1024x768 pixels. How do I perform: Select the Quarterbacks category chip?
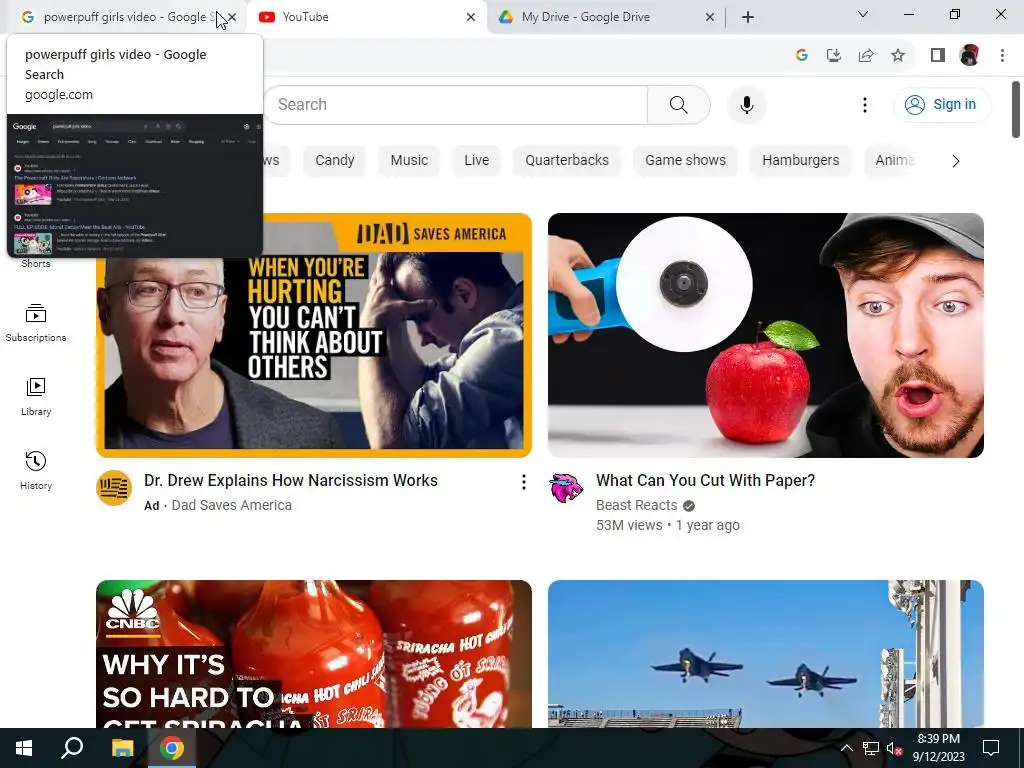[x=567, y=161]
